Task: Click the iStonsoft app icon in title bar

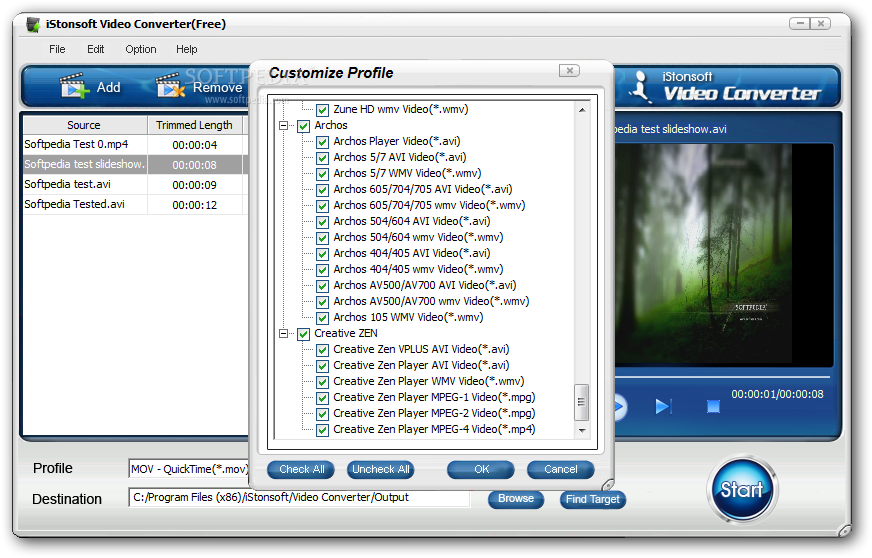Action: tap(33, 24)
